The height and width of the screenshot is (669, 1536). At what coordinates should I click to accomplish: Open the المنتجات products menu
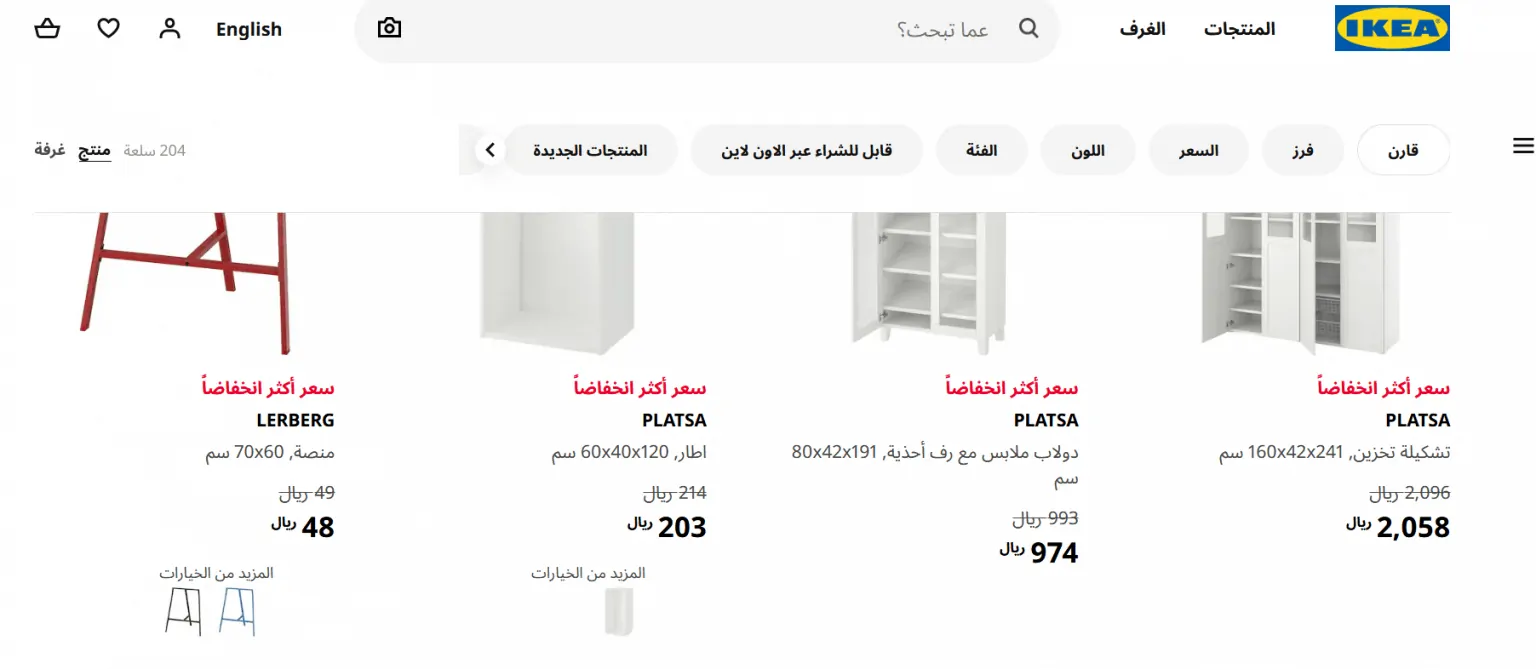pos(1239,29)
